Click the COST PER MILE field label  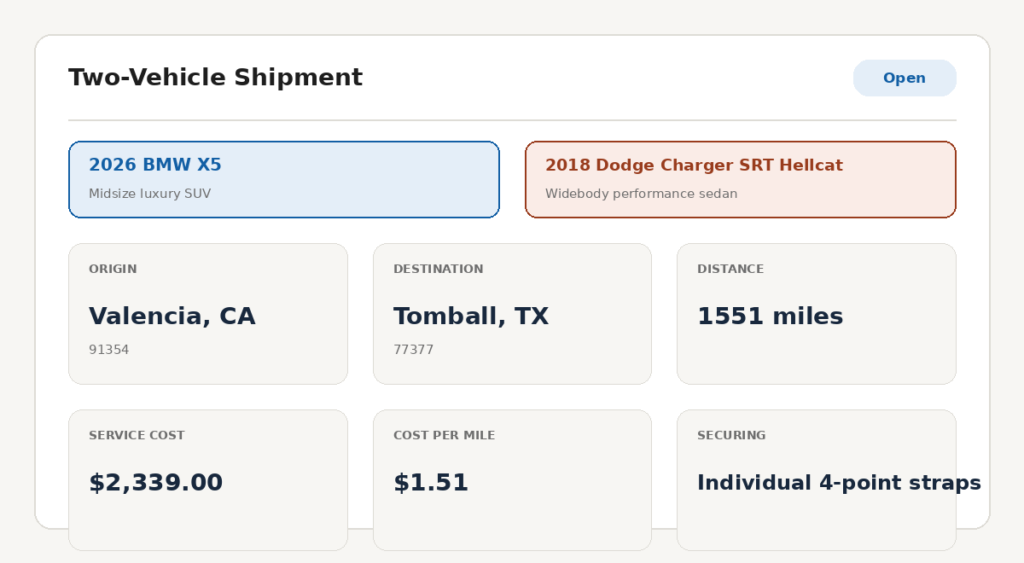[x=444, y=435]
